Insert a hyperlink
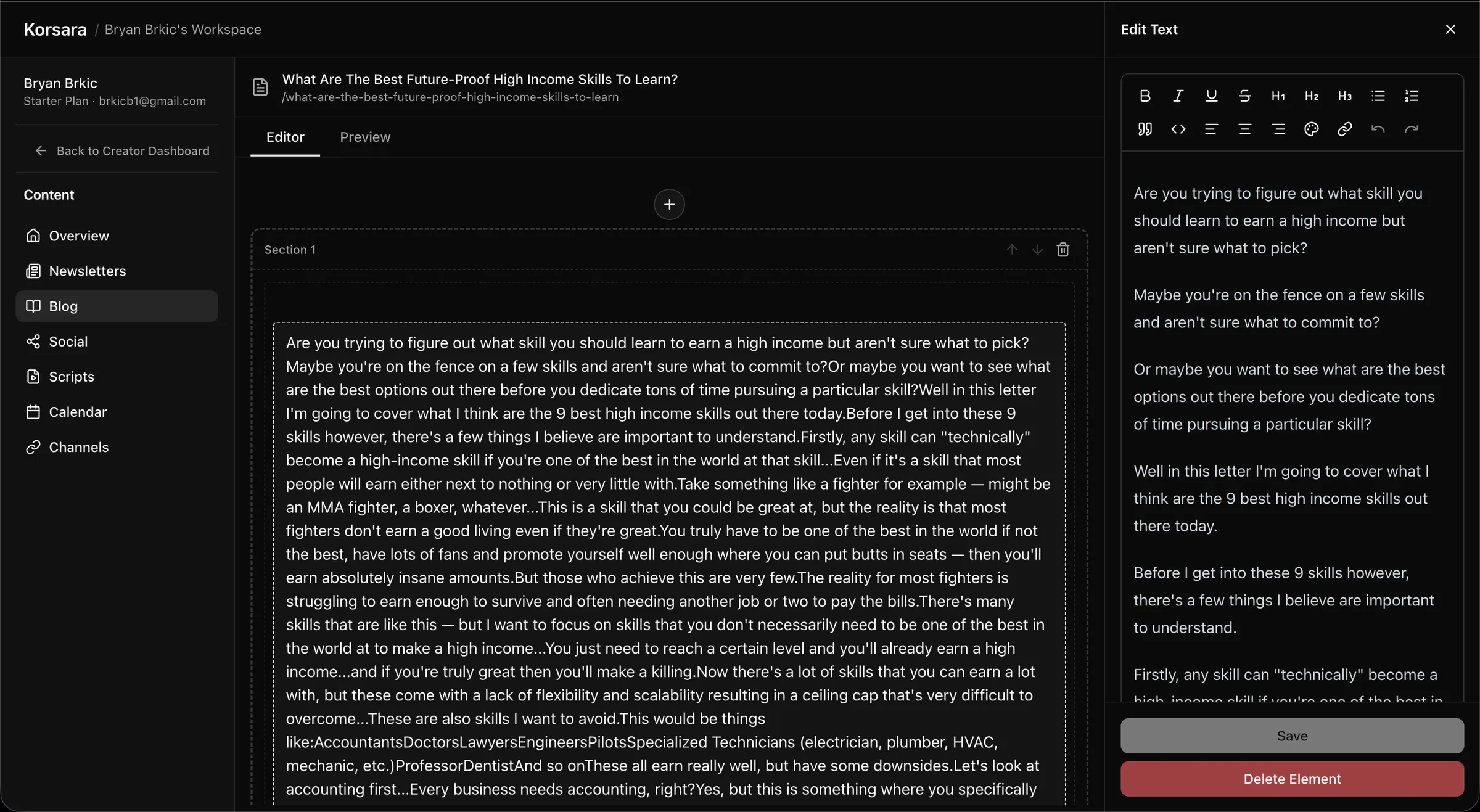Image resolution: width=1480 pixels, height=812 pixels. (x=1344, y=129)
